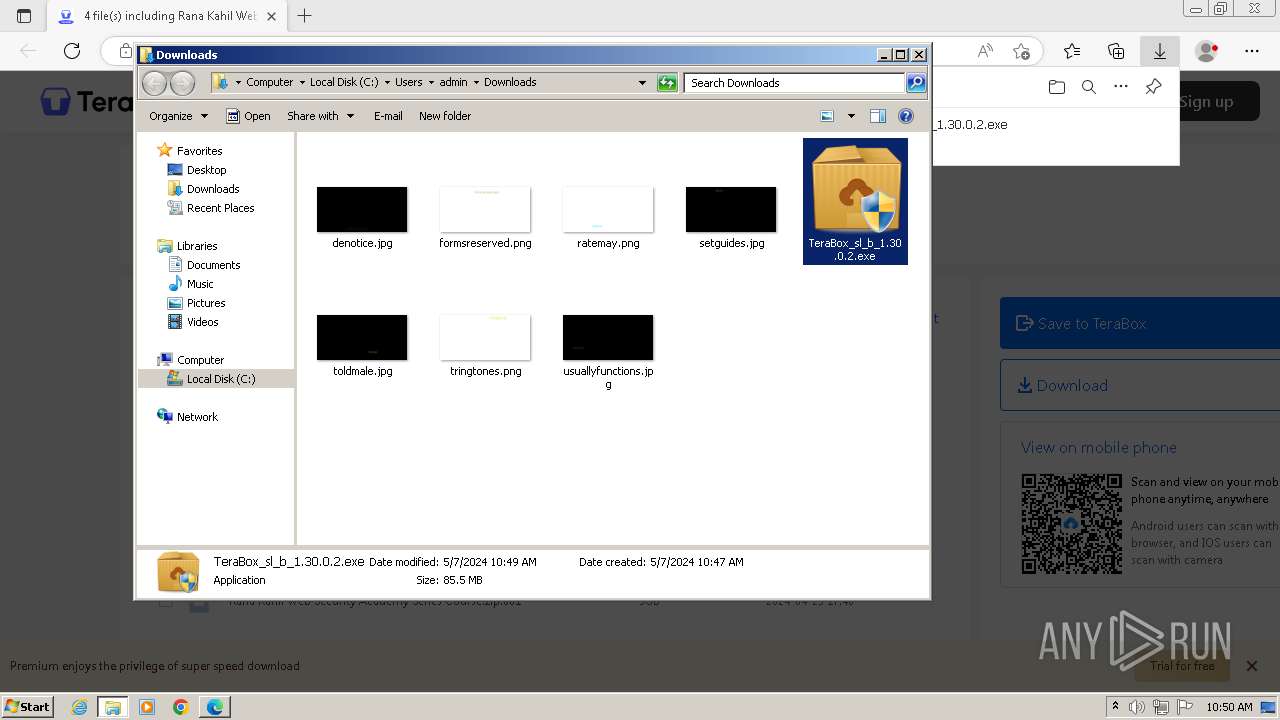This screenshot has height=720, width=1280.
Task: Open downloads folder icon in Edge panel
Action: pyautogui.click(x=1057, y=87)
